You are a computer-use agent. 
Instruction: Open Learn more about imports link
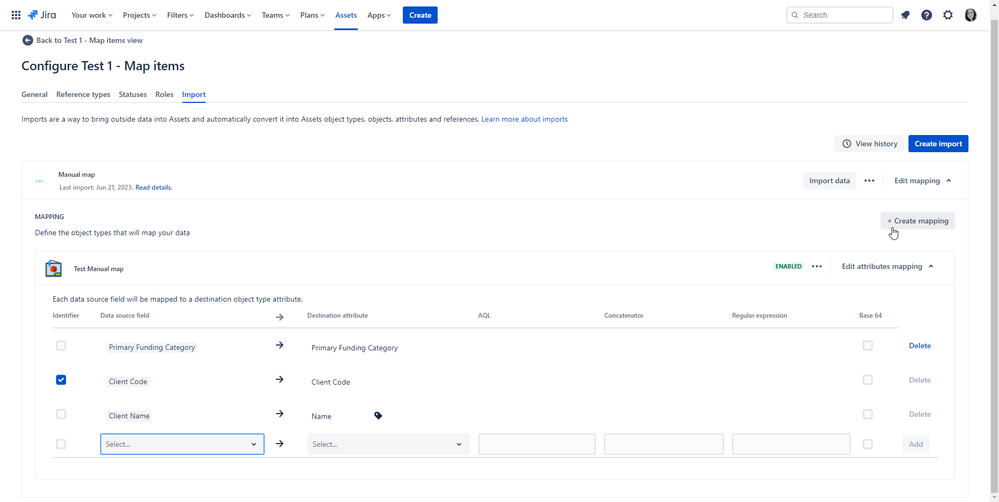524,119
